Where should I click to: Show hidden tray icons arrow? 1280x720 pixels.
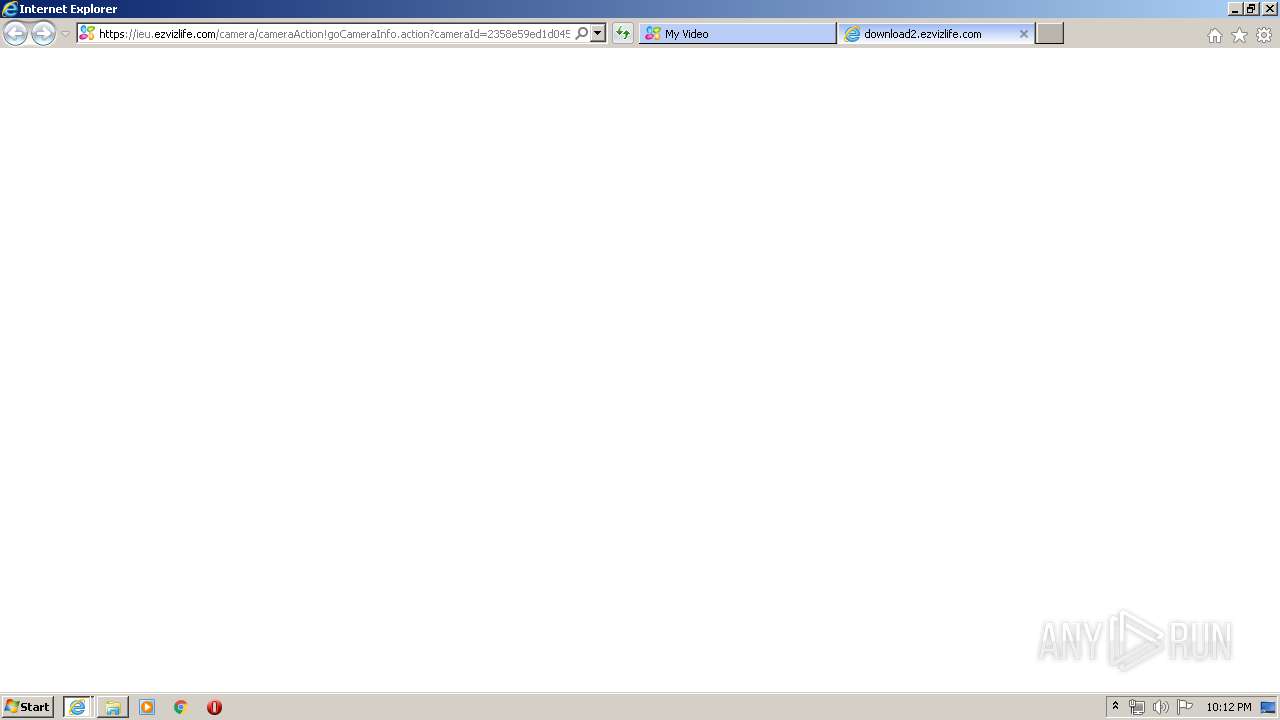[x=1116, y=707]
